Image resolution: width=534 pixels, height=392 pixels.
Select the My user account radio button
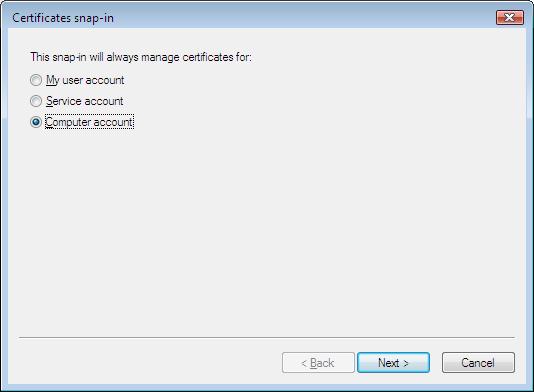36,80
